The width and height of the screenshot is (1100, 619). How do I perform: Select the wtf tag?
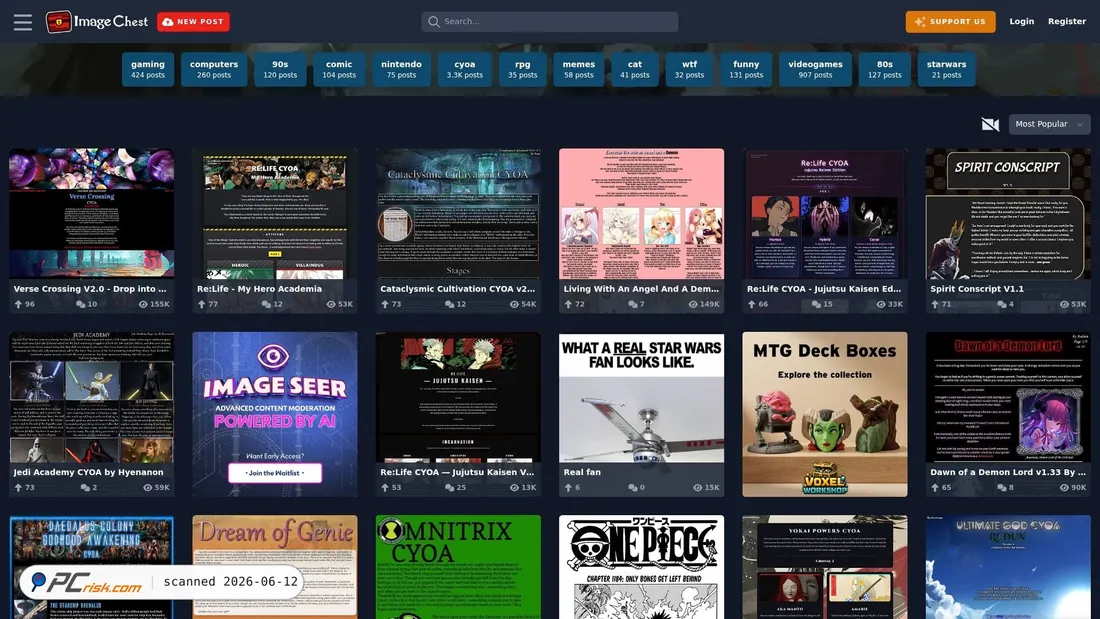690,69
